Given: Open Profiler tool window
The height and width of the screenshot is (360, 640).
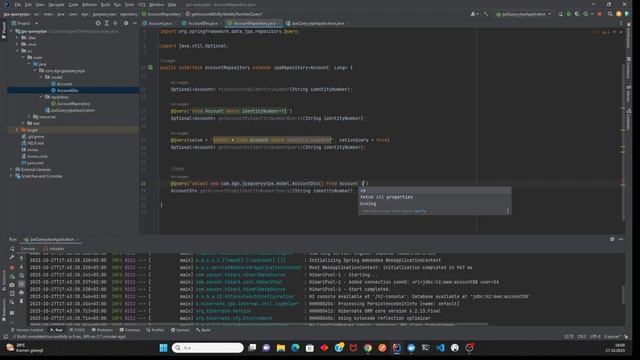Looking at the screenshot, I should (155, 330).
